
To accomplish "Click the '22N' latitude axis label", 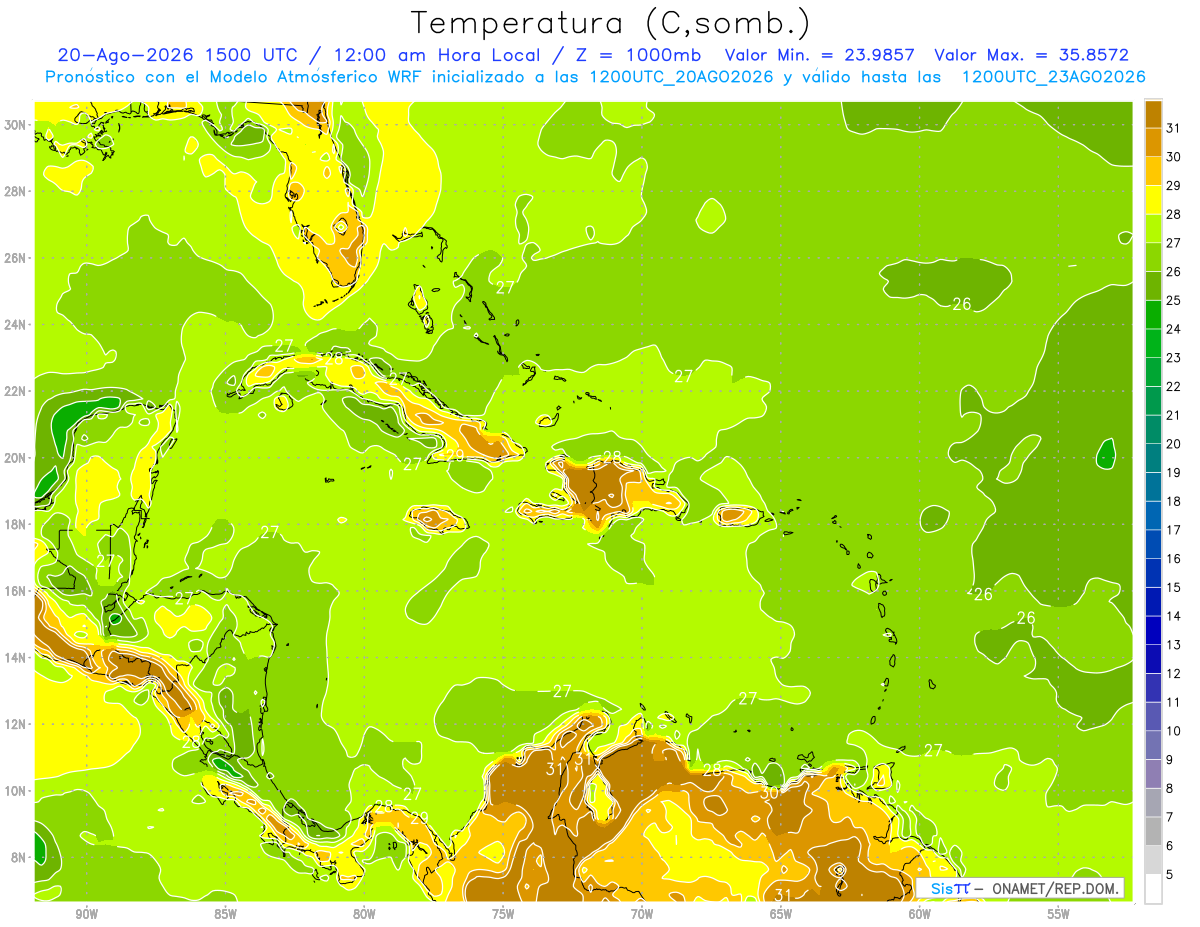I will 15,391.
